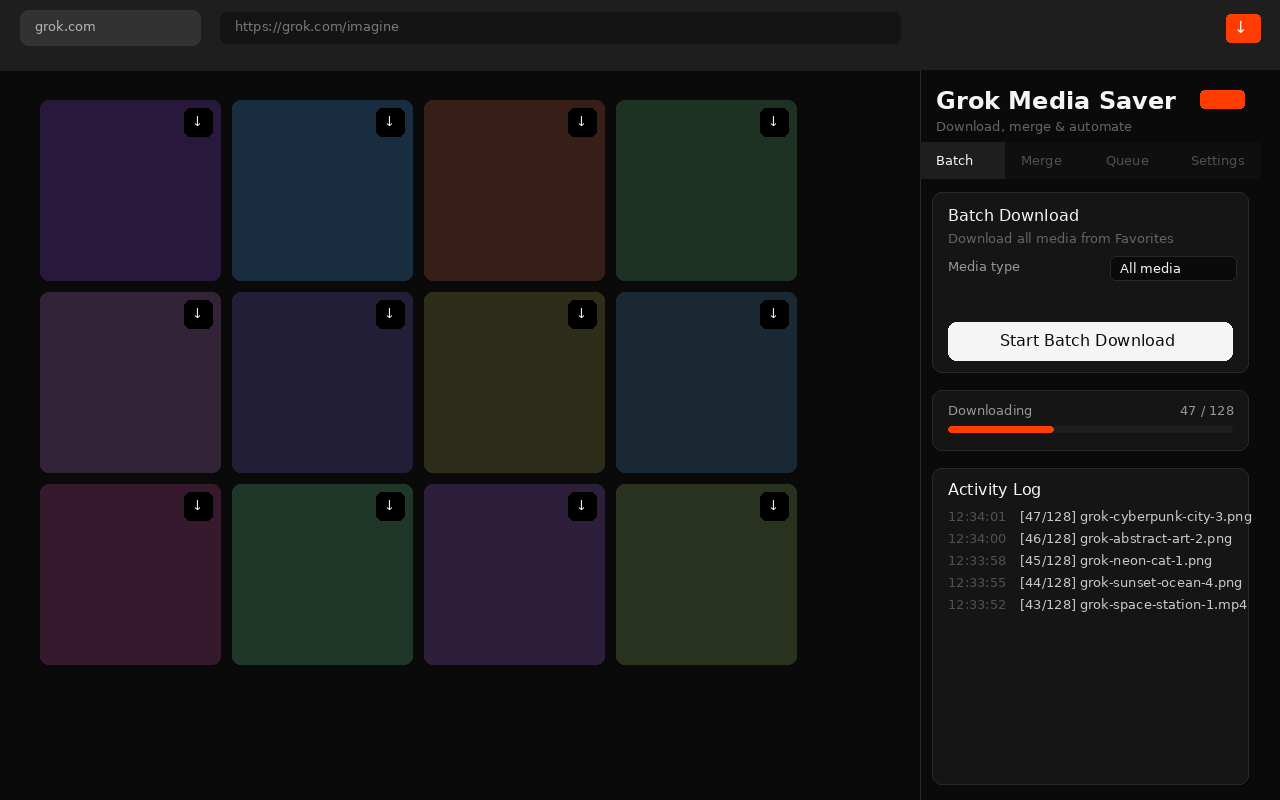Click the orange extension download icon in the browser toolbar
The width and height of the screenshot is (1280, 800).
1243,28
